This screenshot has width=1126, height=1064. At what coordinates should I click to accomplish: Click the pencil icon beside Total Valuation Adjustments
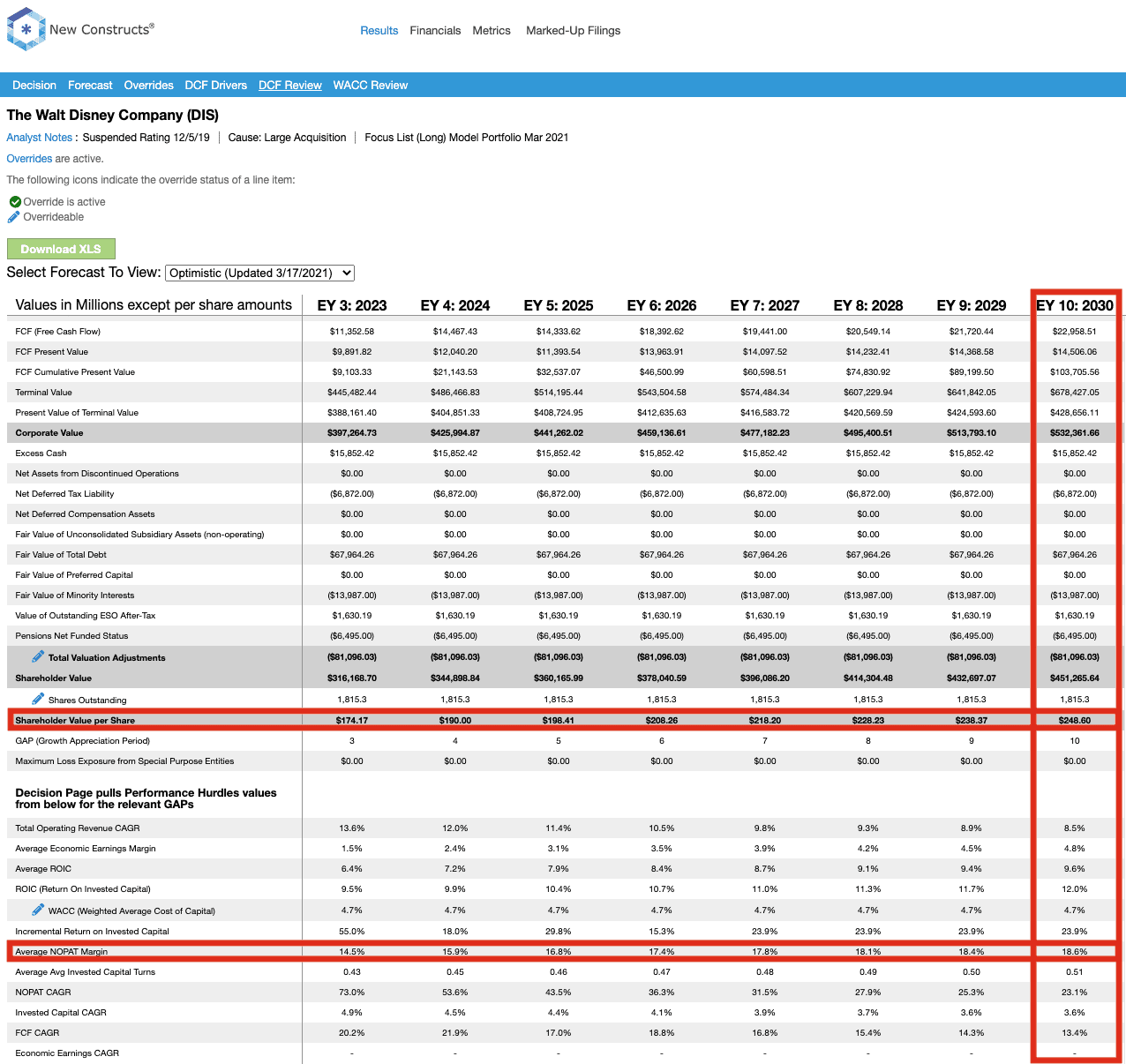[x=38, y=656]
